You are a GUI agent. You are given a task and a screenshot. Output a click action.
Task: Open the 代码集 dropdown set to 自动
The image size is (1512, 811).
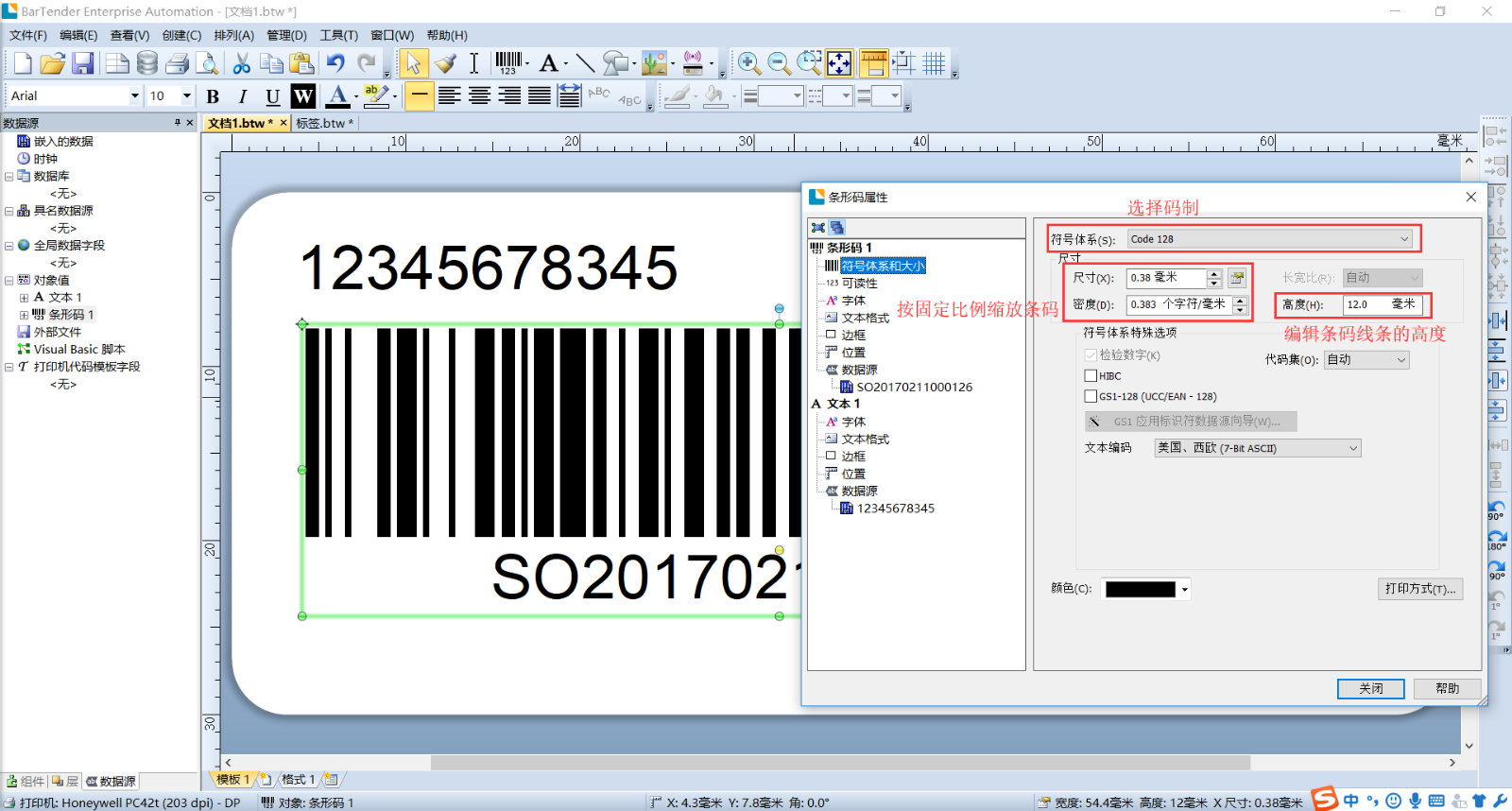(1366, 360)
